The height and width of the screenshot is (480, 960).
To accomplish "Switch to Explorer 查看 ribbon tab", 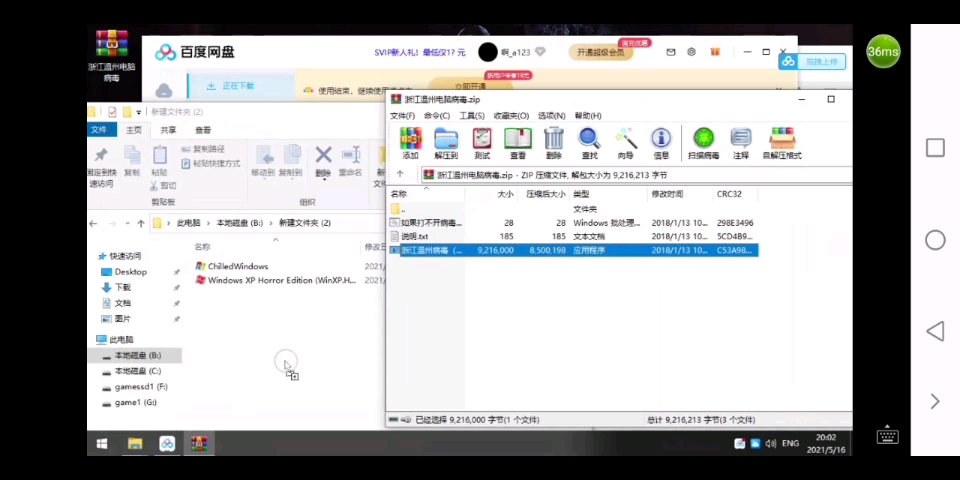I will [203, 130].
